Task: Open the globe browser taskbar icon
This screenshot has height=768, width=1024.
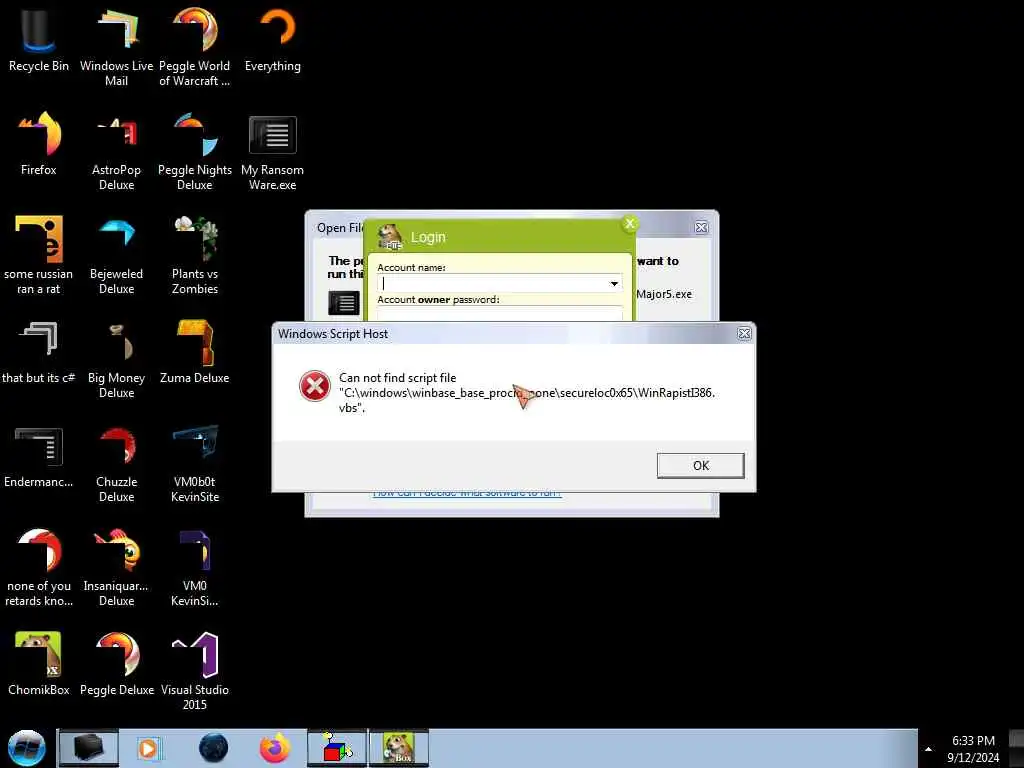Action: click(x=213, y=748)
